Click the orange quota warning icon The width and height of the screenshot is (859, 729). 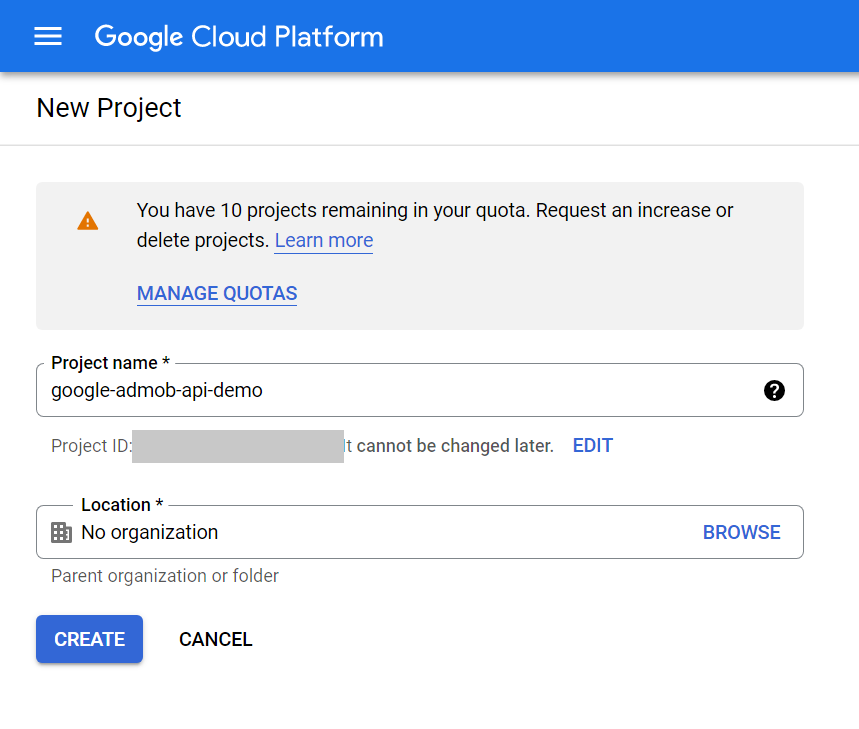coord(88,221)
